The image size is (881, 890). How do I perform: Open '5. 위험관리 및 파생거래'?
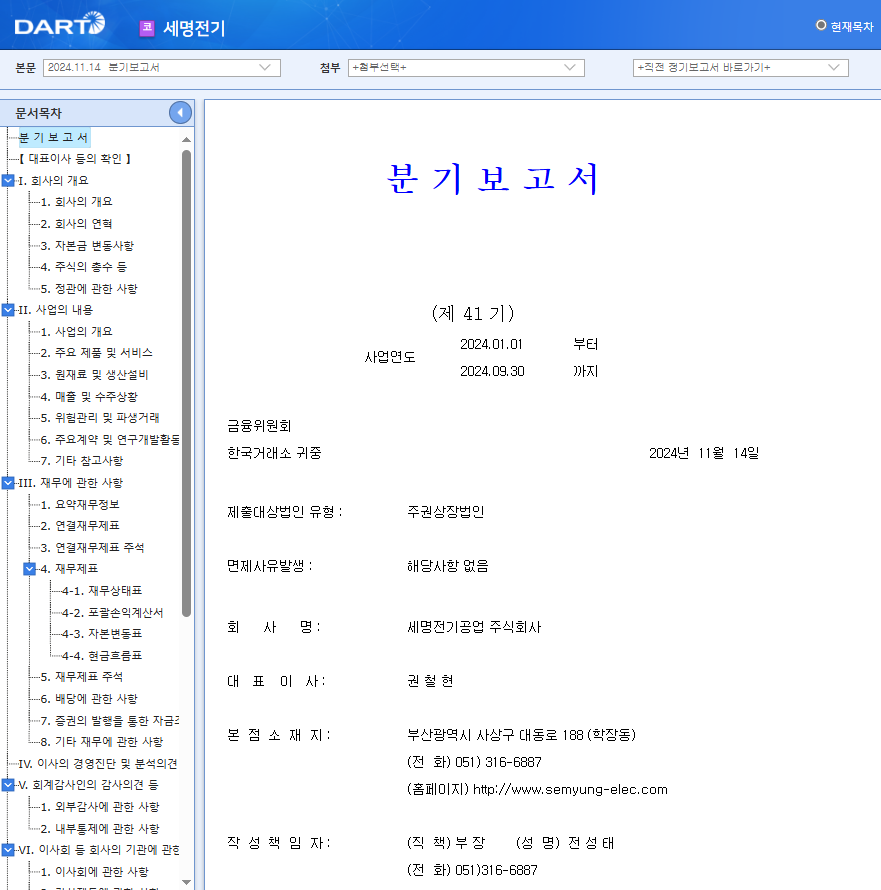pos(91,417)
